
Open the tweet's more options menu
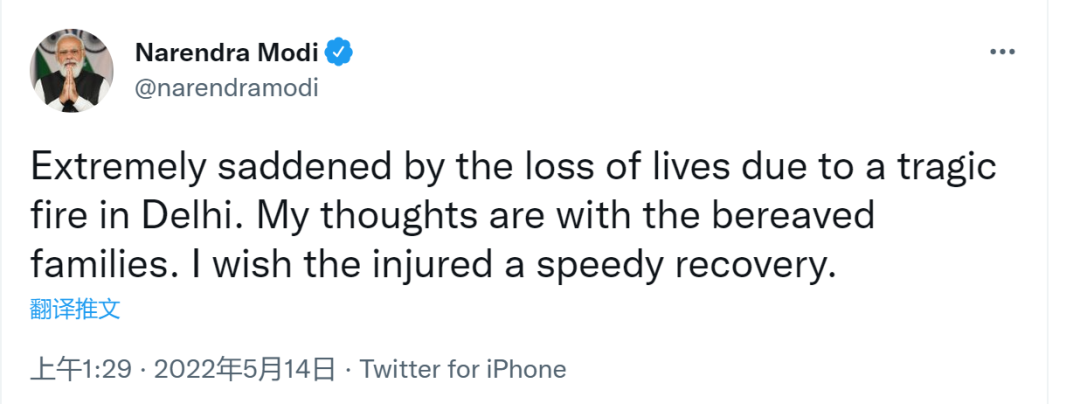coord(1002,51)
